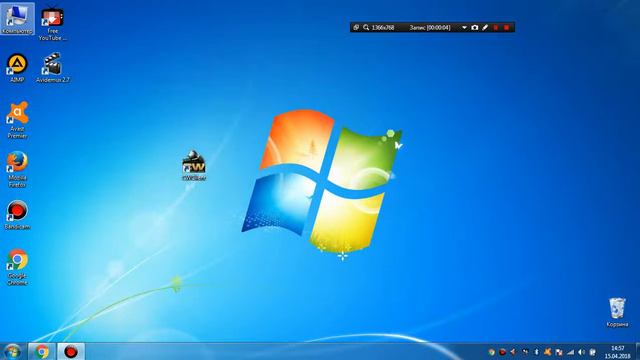Open Bandicam from the taskbar

71,351
